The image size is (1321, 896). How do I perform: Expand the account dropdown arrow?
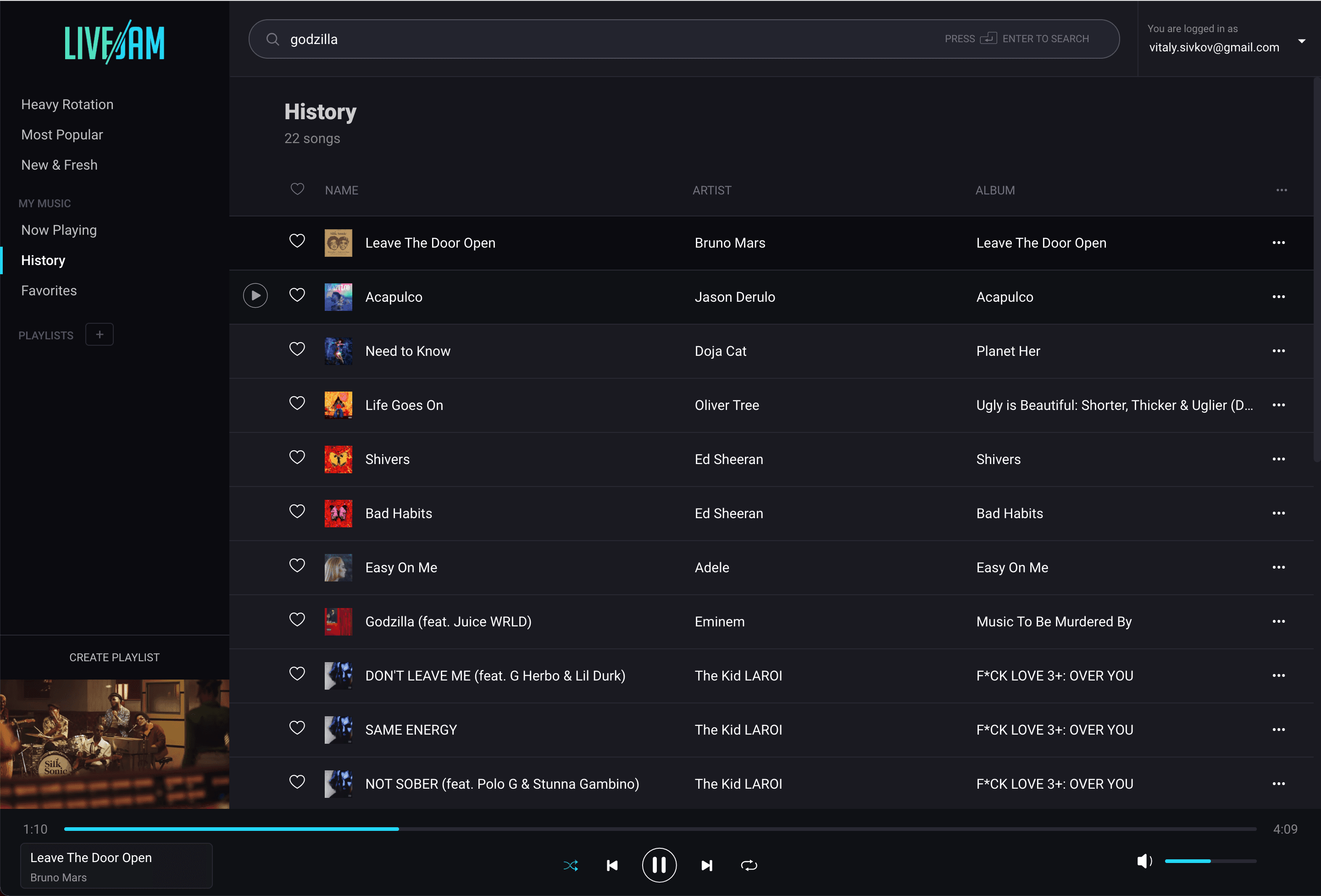tap(1302, 41)
